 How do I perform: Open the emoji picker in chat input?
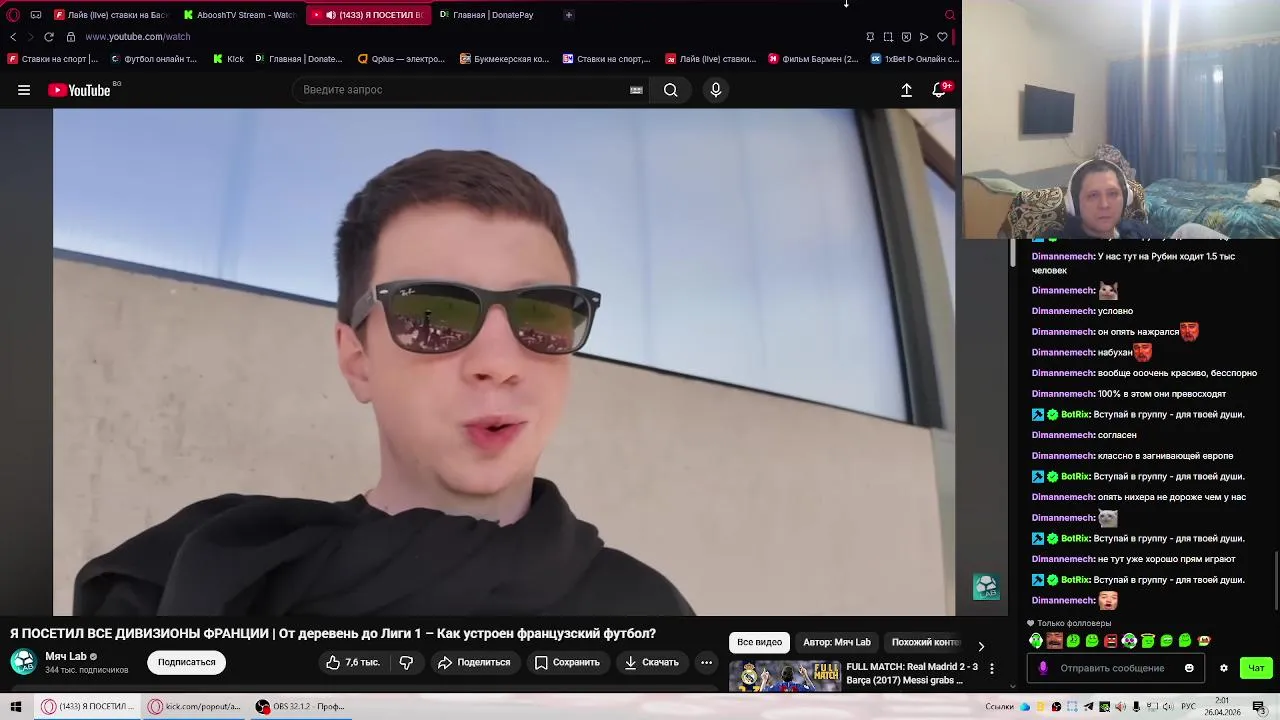click(1189, 668)
